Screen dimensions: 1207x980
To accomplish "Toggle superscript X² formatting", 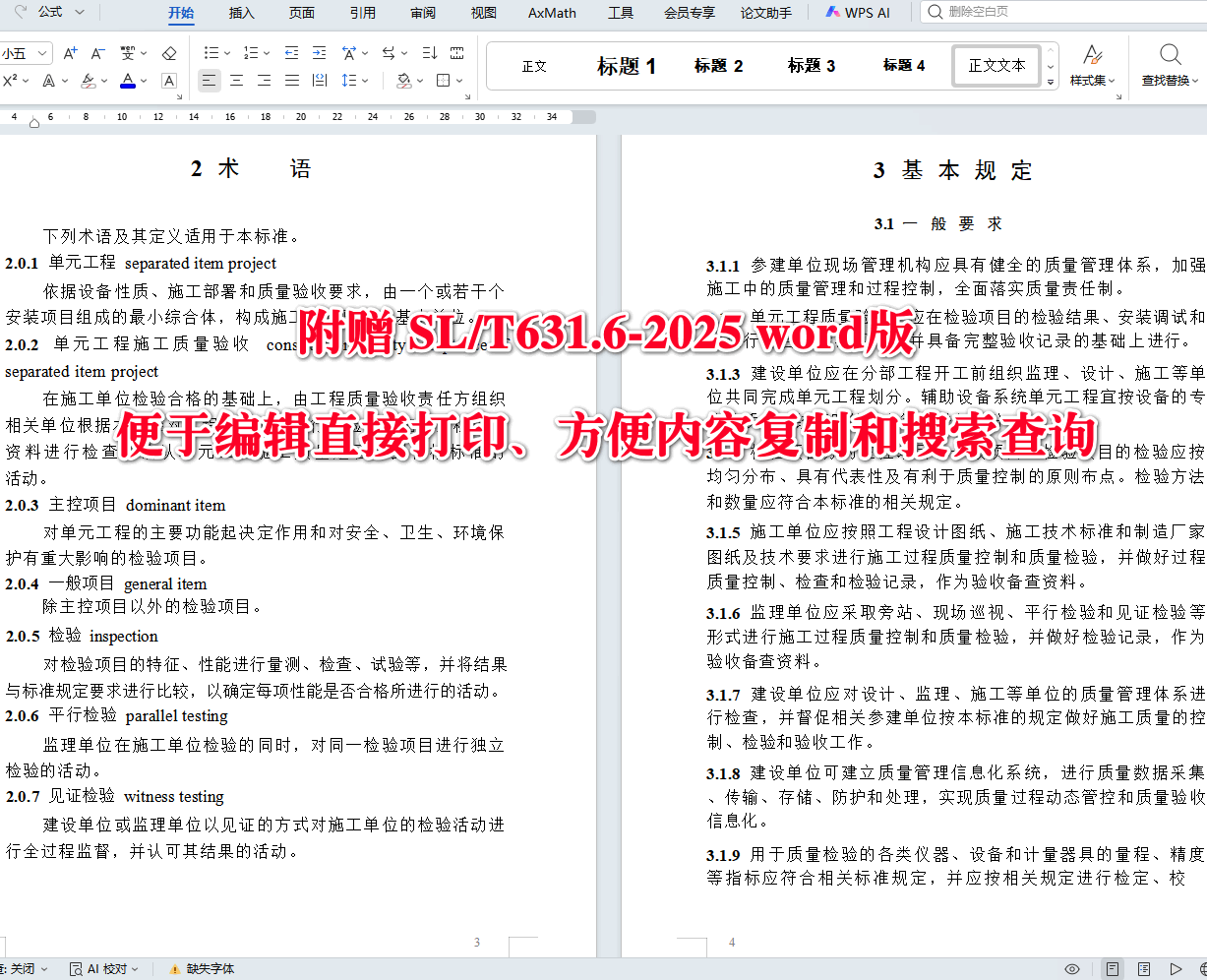I will 10,81.
